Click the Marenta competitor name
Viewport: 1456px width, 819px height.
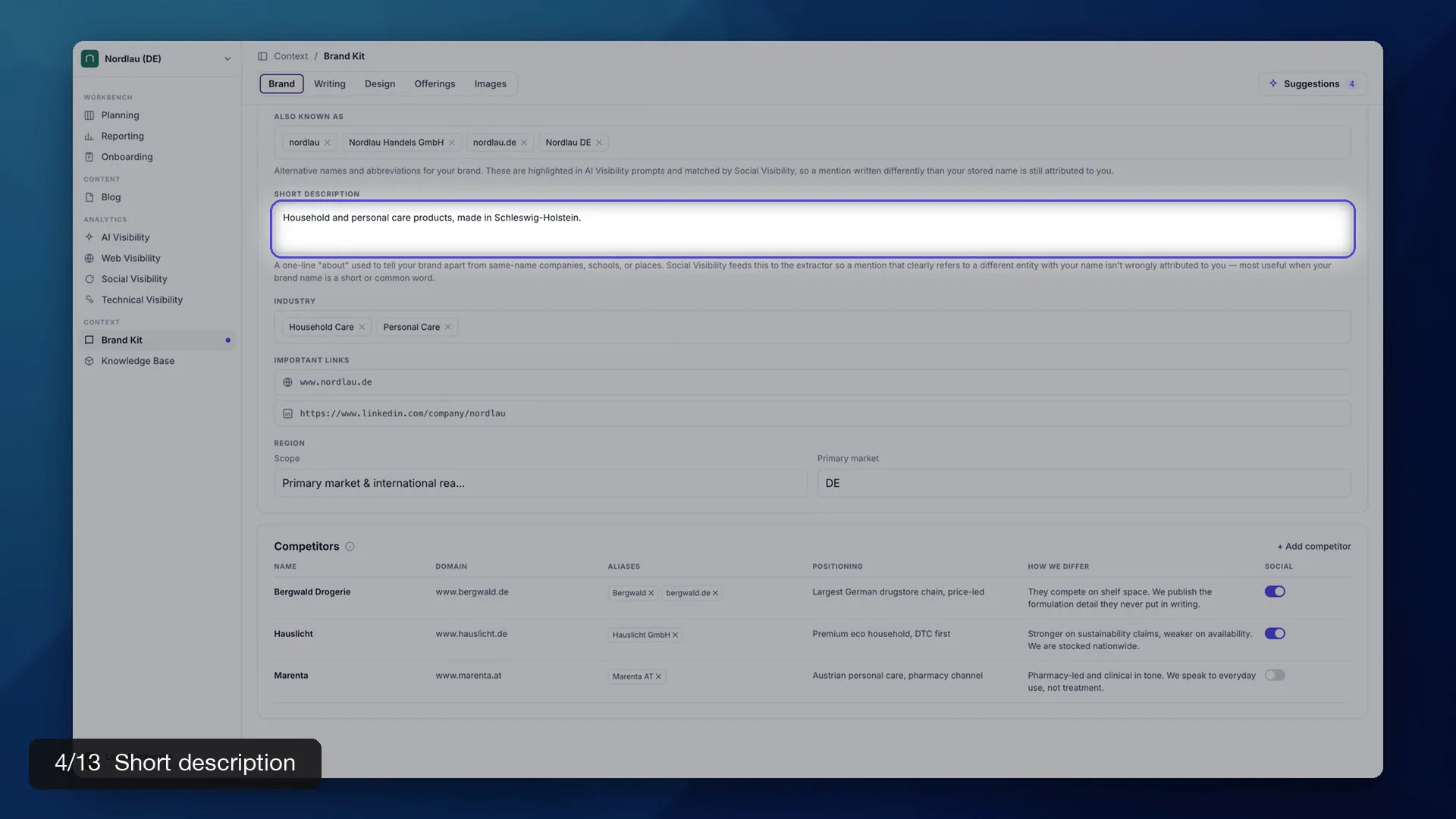[x=290, y=676]
